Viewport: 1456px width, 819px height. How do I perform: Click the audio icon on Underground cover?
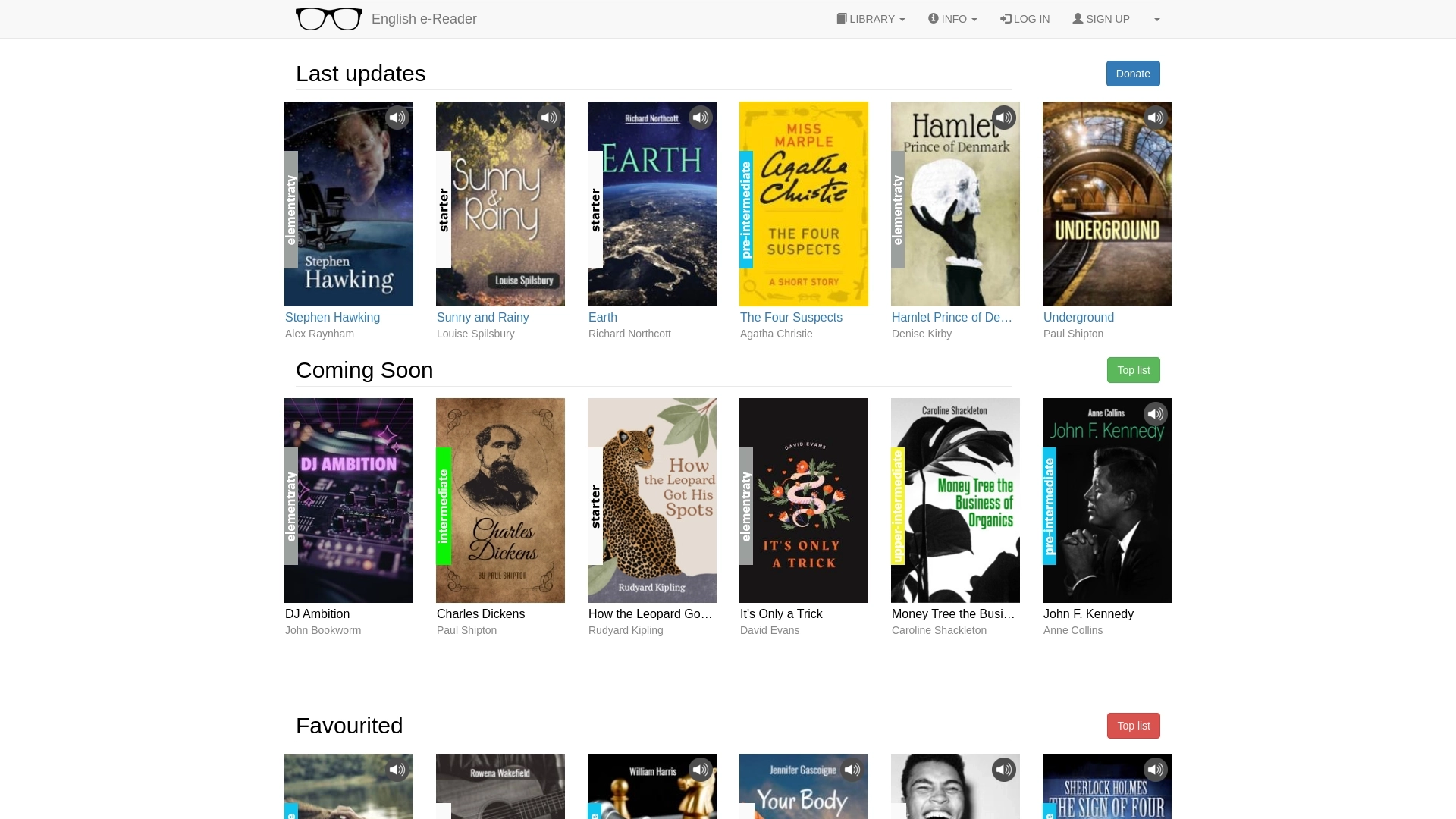[x=1156, y=118]
